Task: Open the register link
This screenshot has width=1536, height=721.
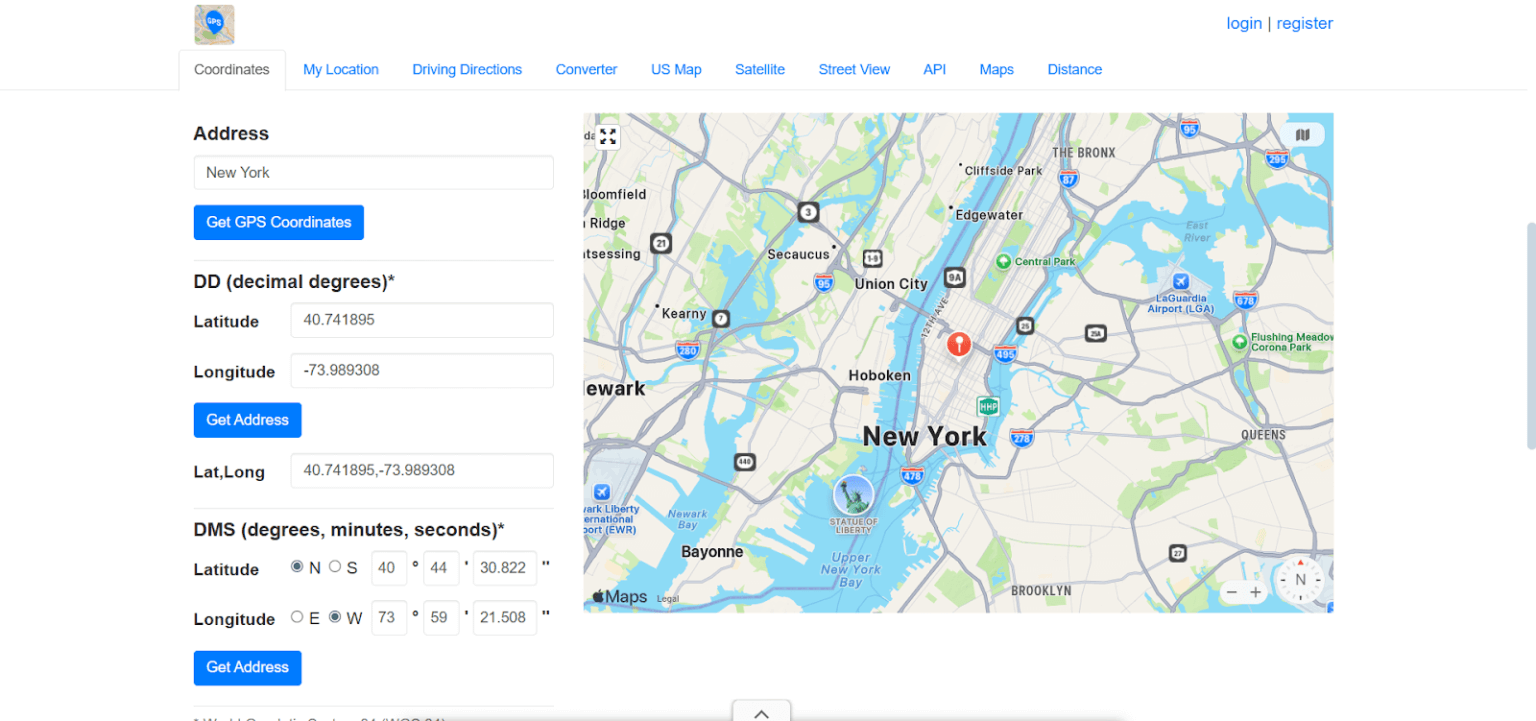Action: click(1304, 23)
